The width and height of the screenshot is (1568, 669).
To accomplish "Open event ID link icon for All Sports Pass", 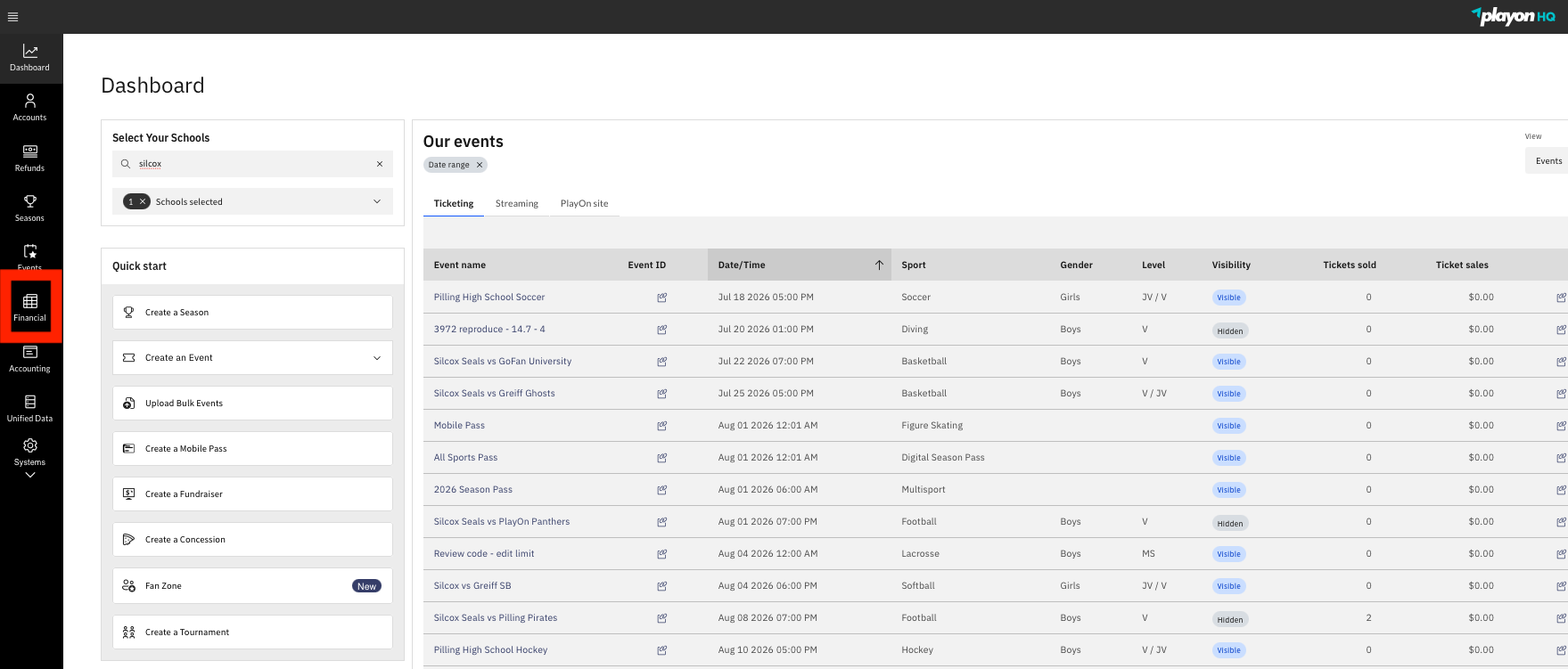I will point(662,458).
